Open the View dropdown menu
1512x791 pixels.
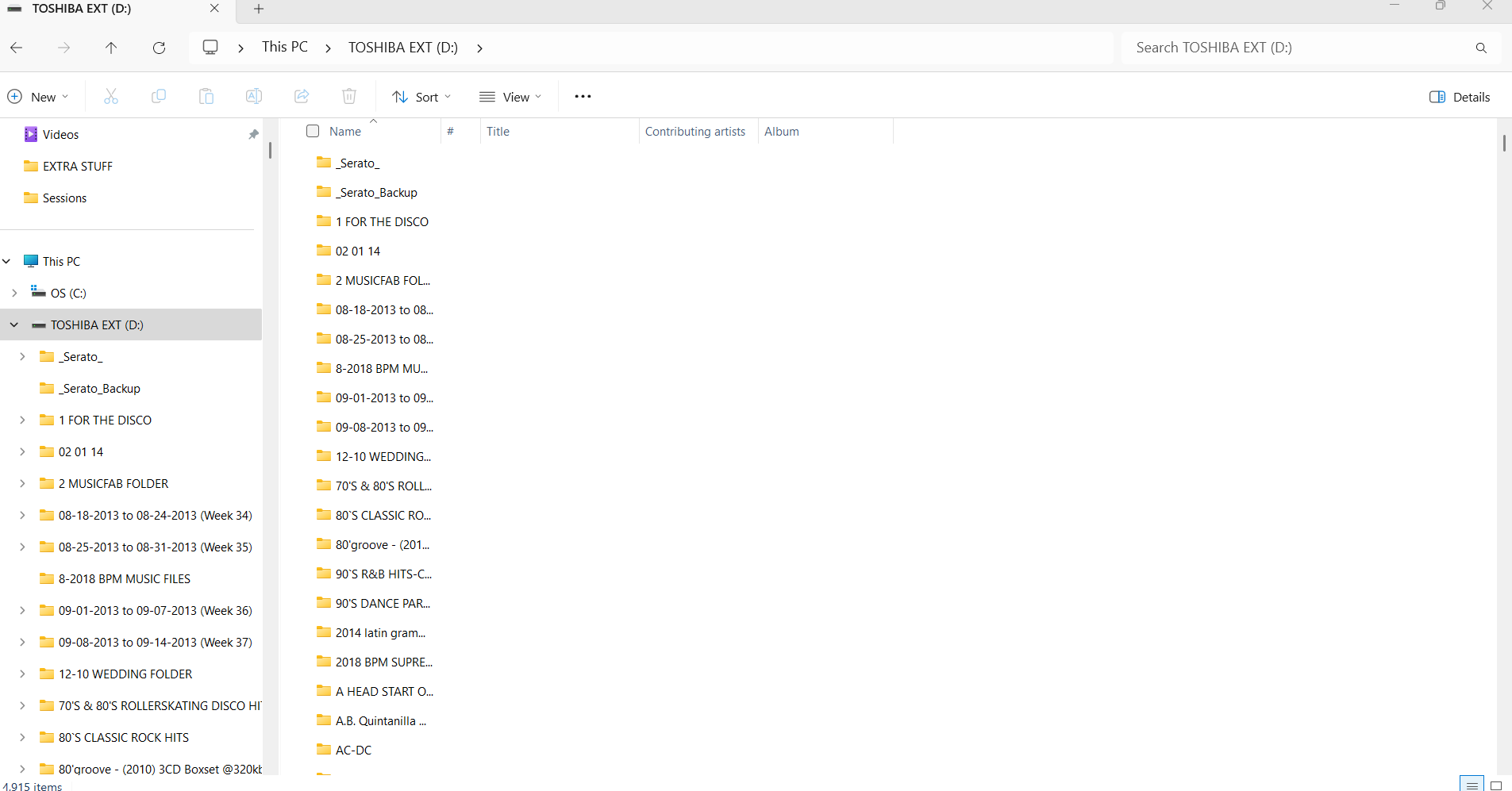click(510, 97)
